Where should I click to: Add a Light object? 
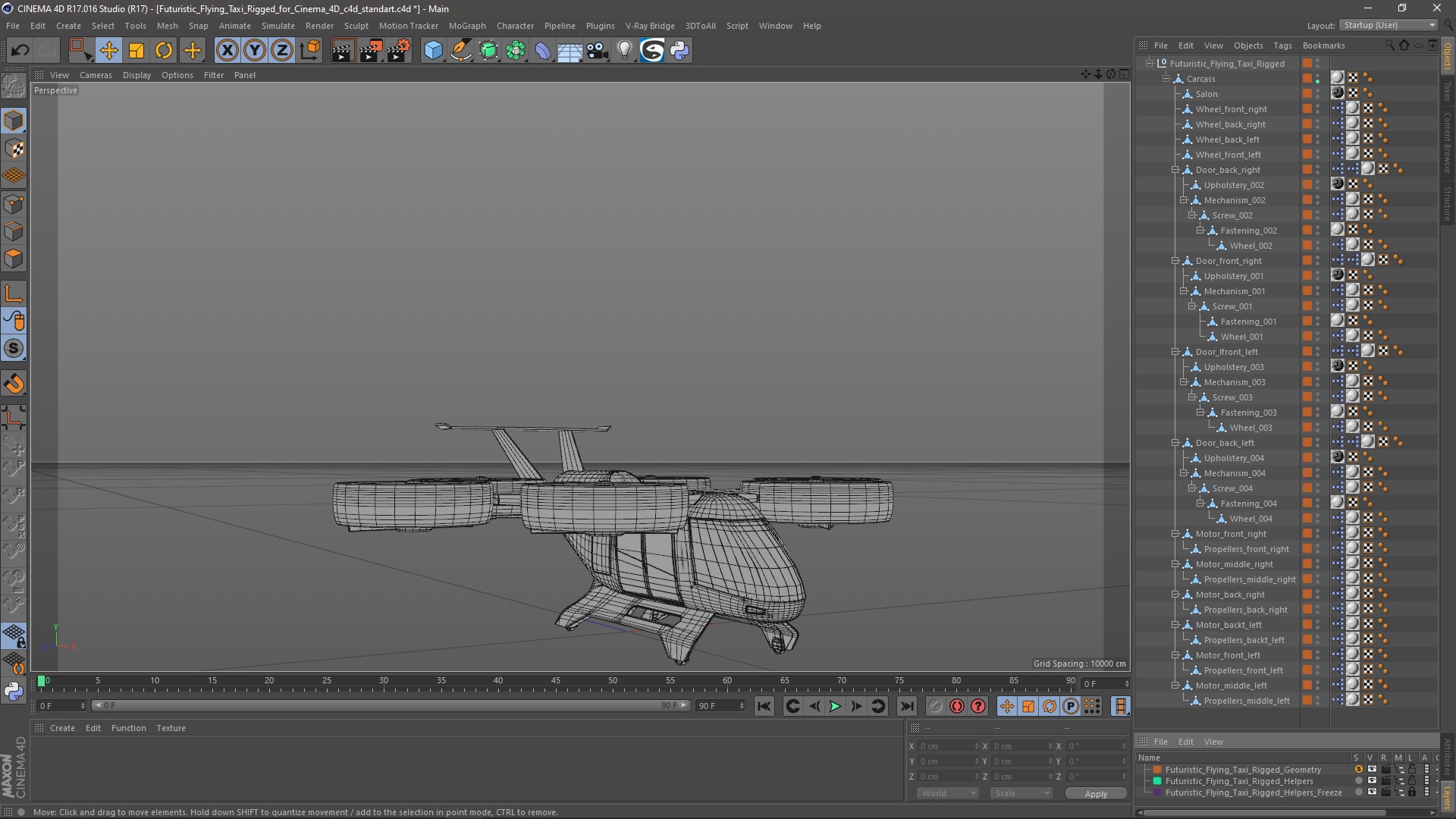pyautogui.click(x=625, y=51)
